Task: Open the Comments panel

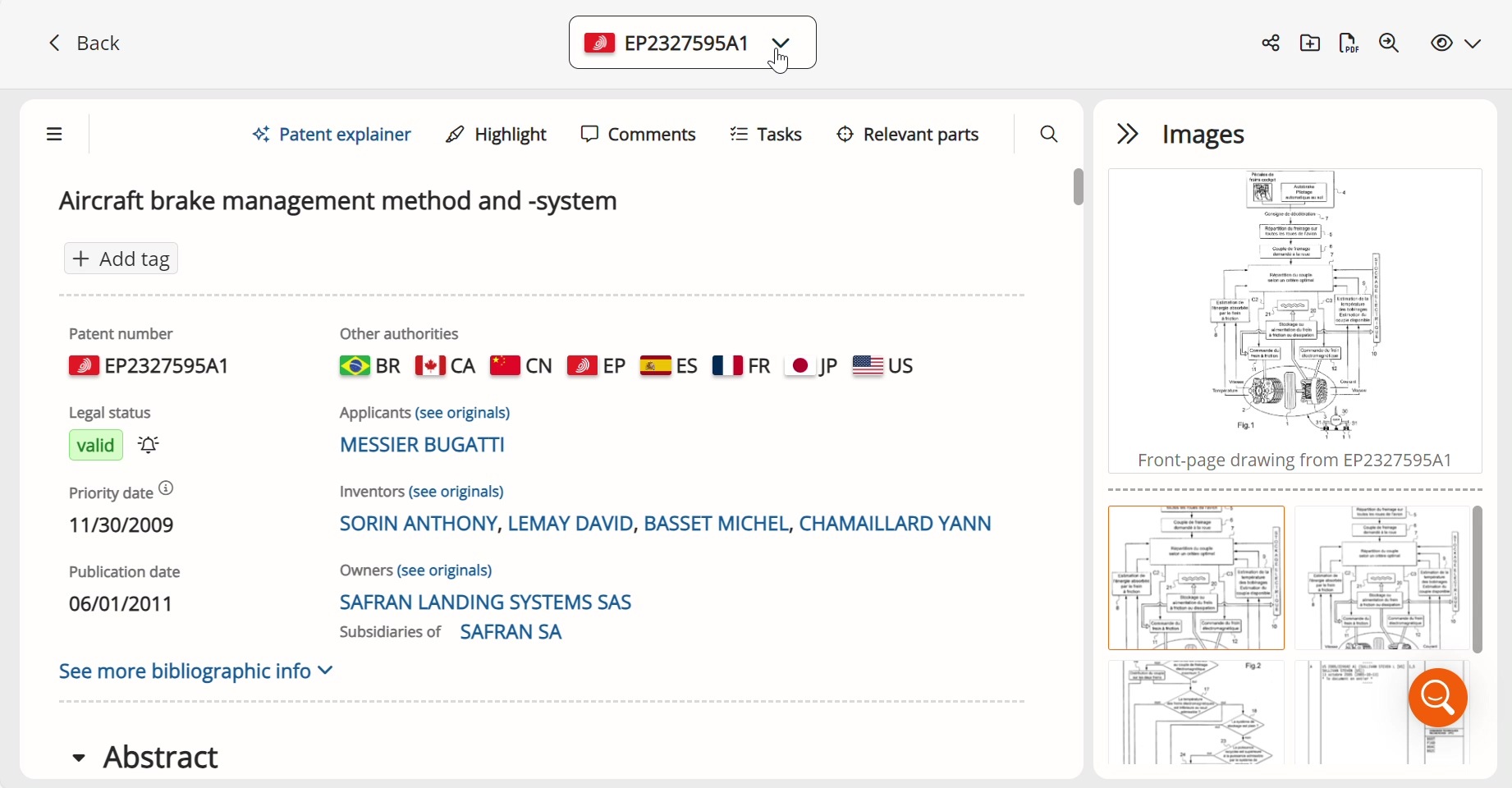Action: pos(639,134)
